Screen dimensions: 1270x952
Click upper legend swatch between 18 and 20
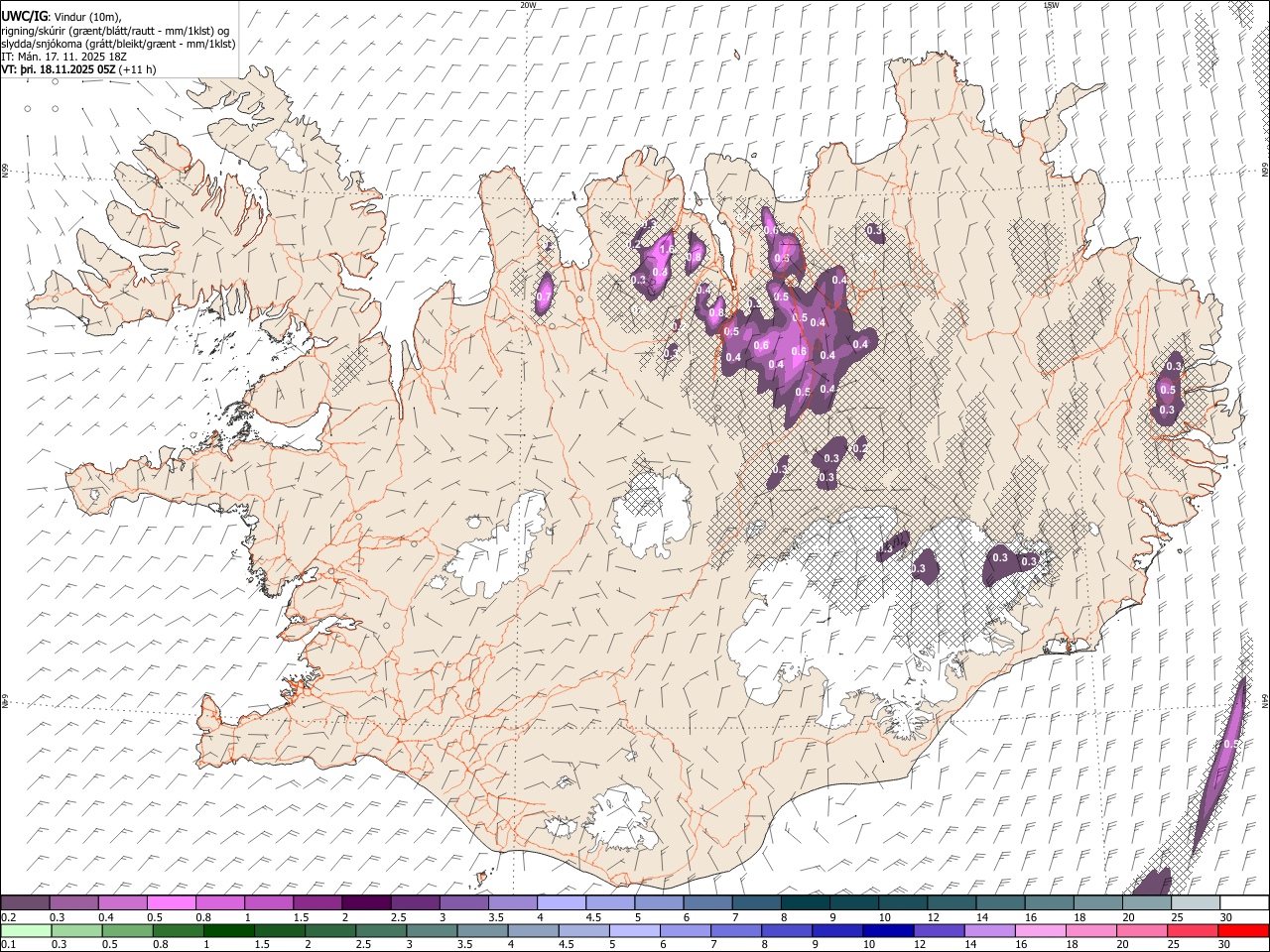[1096, 902]
